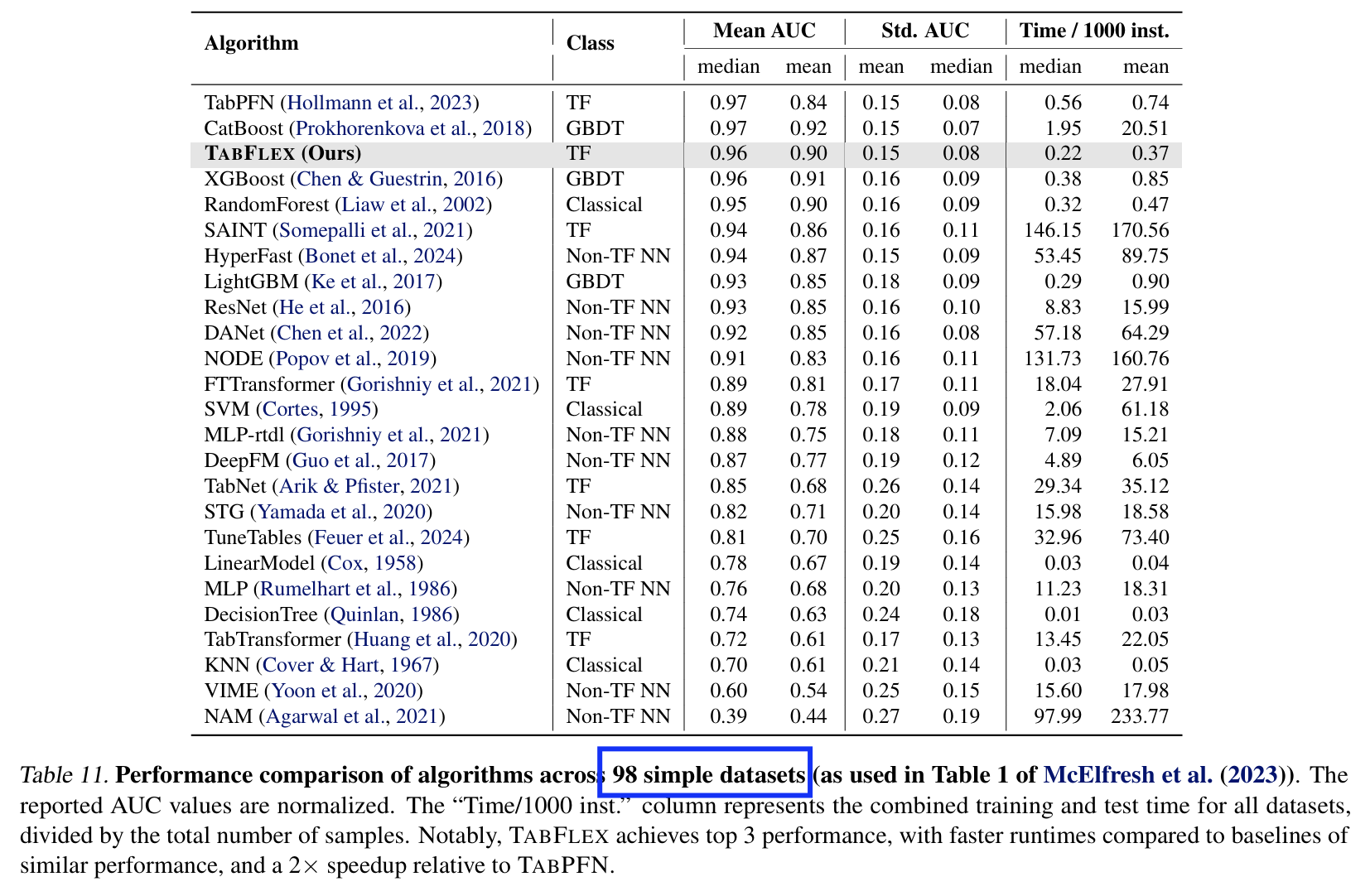Viewport: 1370px width, 896px height.
Task: Click the 'Std. AUC' column group header
Action: coord(925,31)
